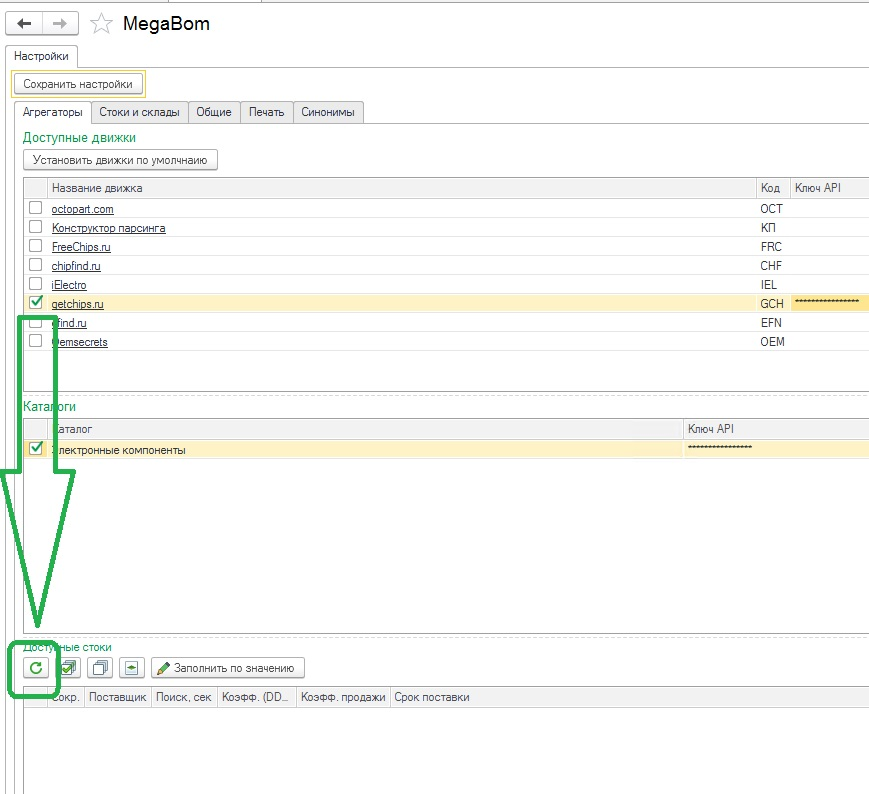Click the invert selection icon button
This screenshot has height=794, width=869.
tap(132, 668)
